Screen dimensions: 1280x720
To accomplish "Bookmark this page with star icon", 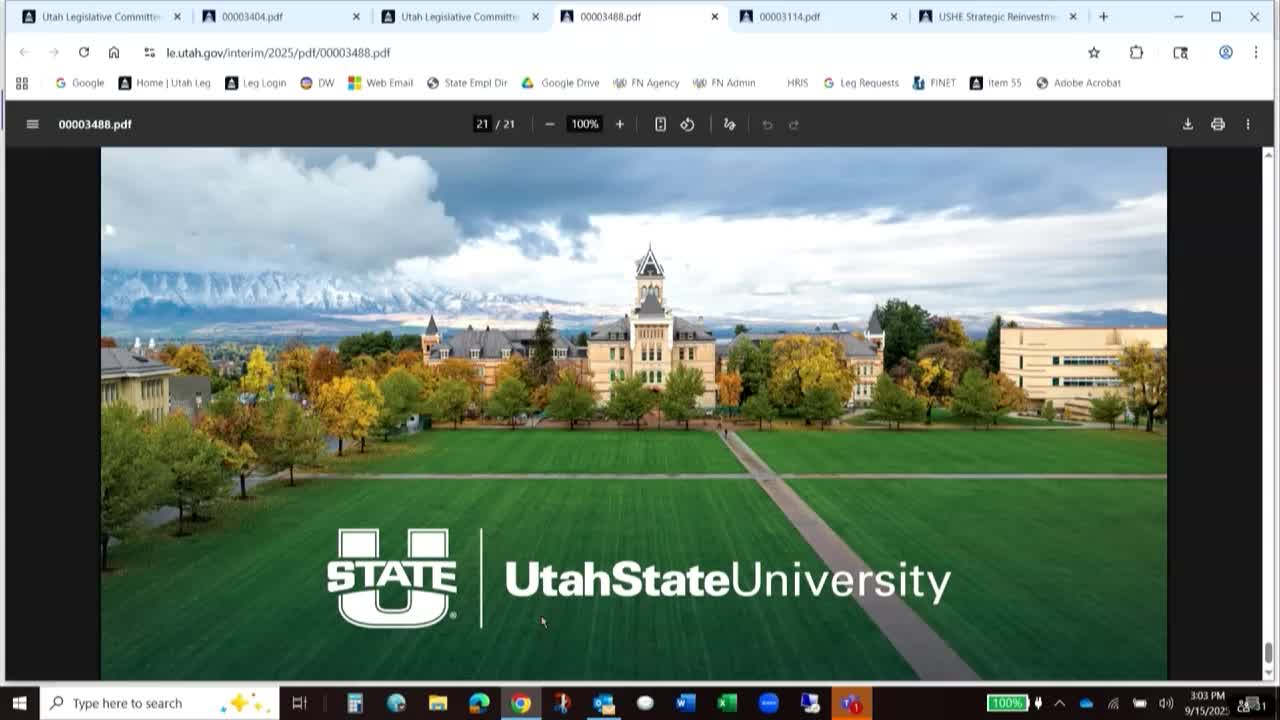I will (1094, 52).
